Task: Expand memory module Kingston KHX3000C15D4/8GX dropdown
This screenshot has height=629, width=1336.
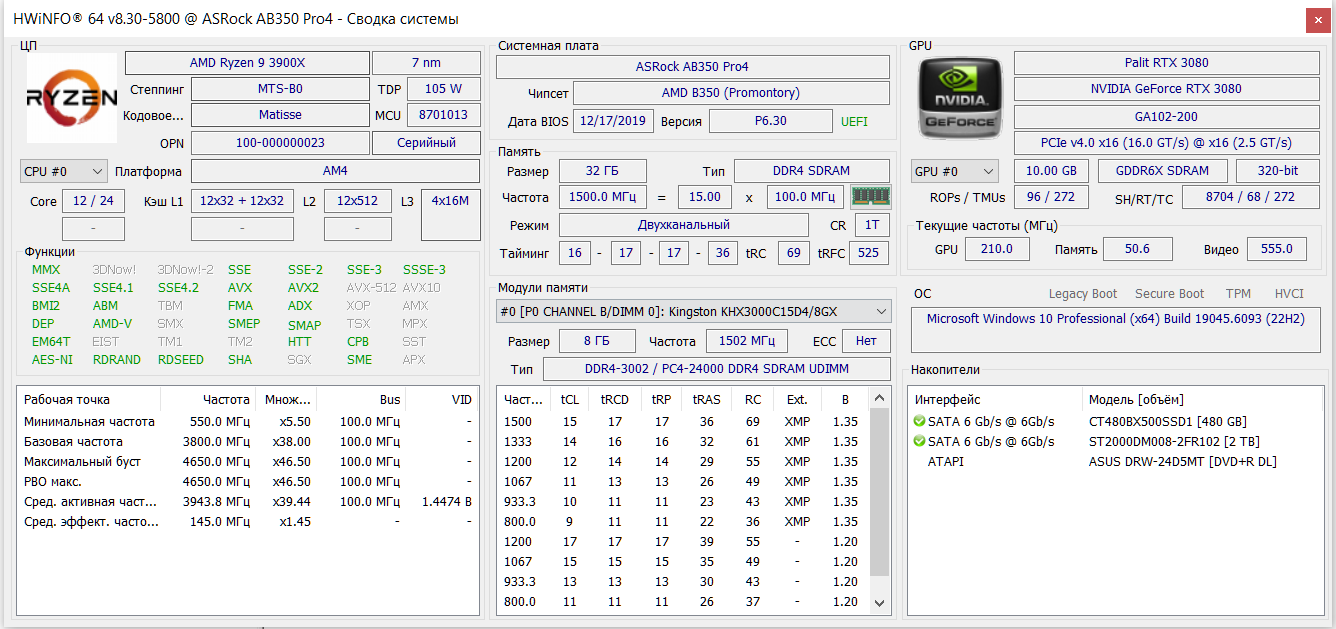Action: (693, 311)
